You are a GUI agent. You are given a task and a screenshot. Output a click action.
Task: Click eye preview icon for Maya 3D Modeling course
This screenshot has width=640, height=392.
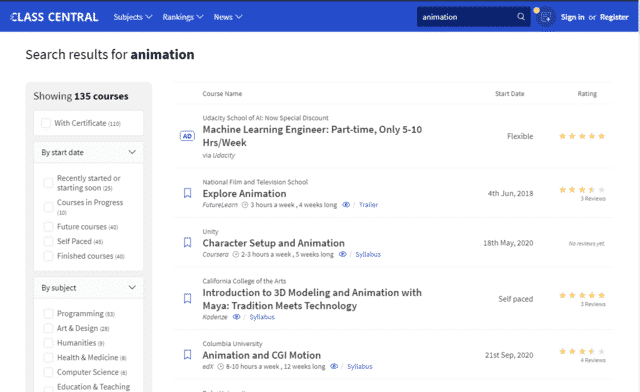(236, 317)
